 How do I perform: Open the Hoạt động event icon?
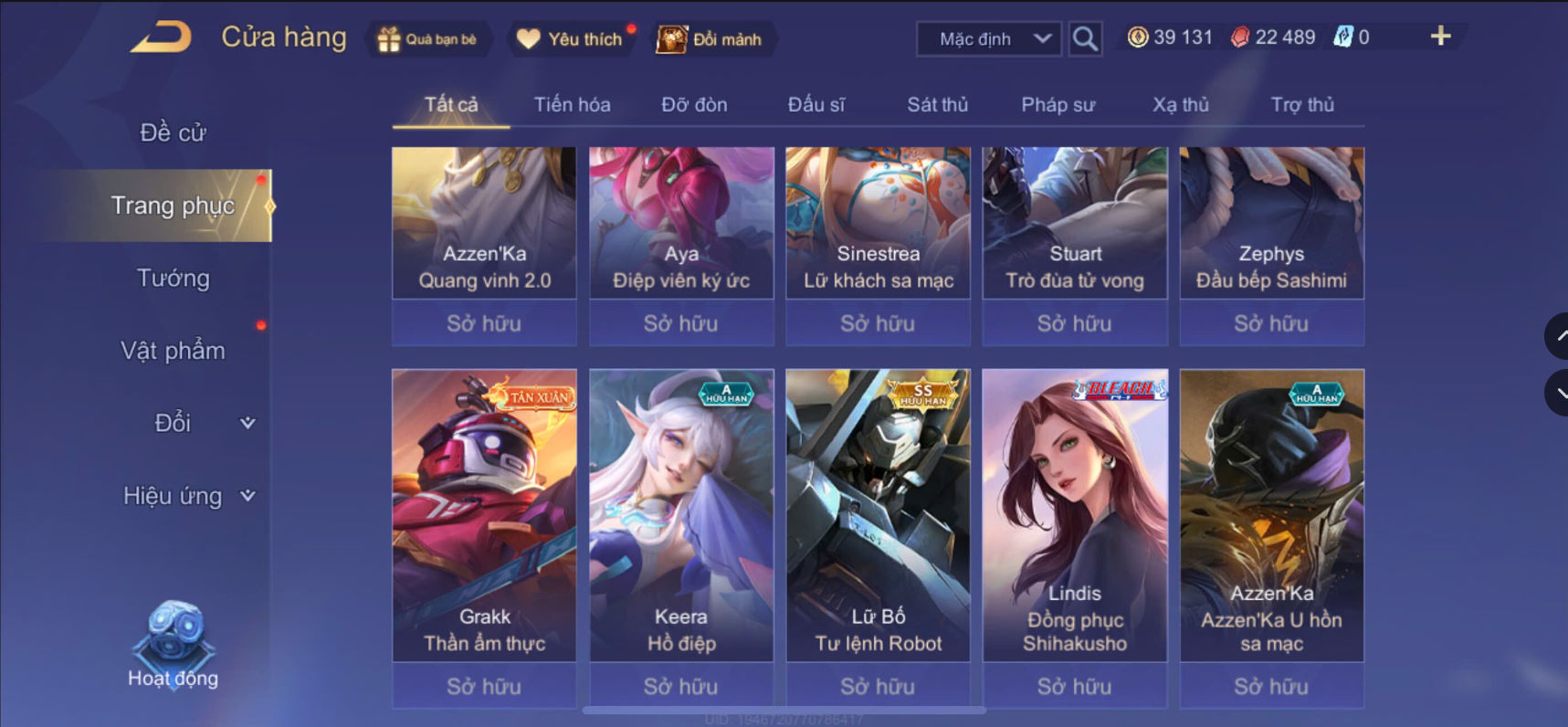click(x=174, y=643)
